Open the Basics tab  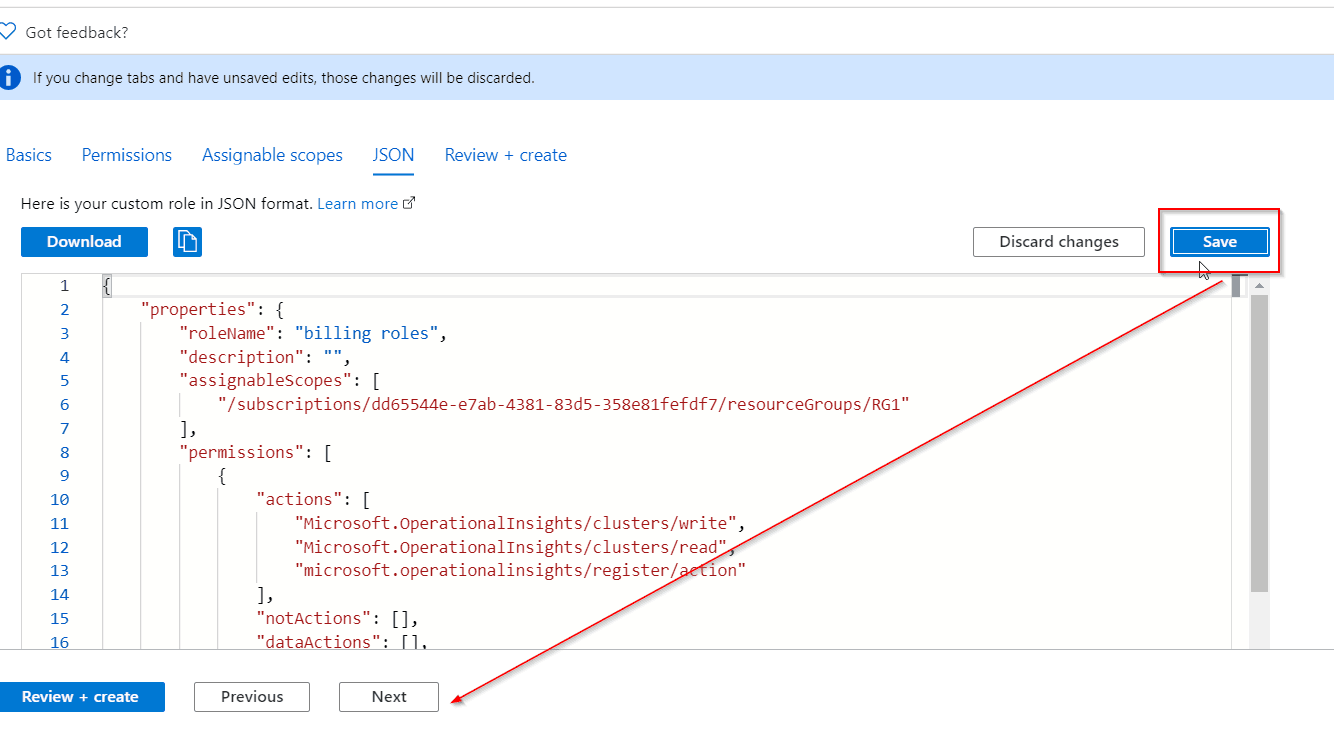coord(29,155)
